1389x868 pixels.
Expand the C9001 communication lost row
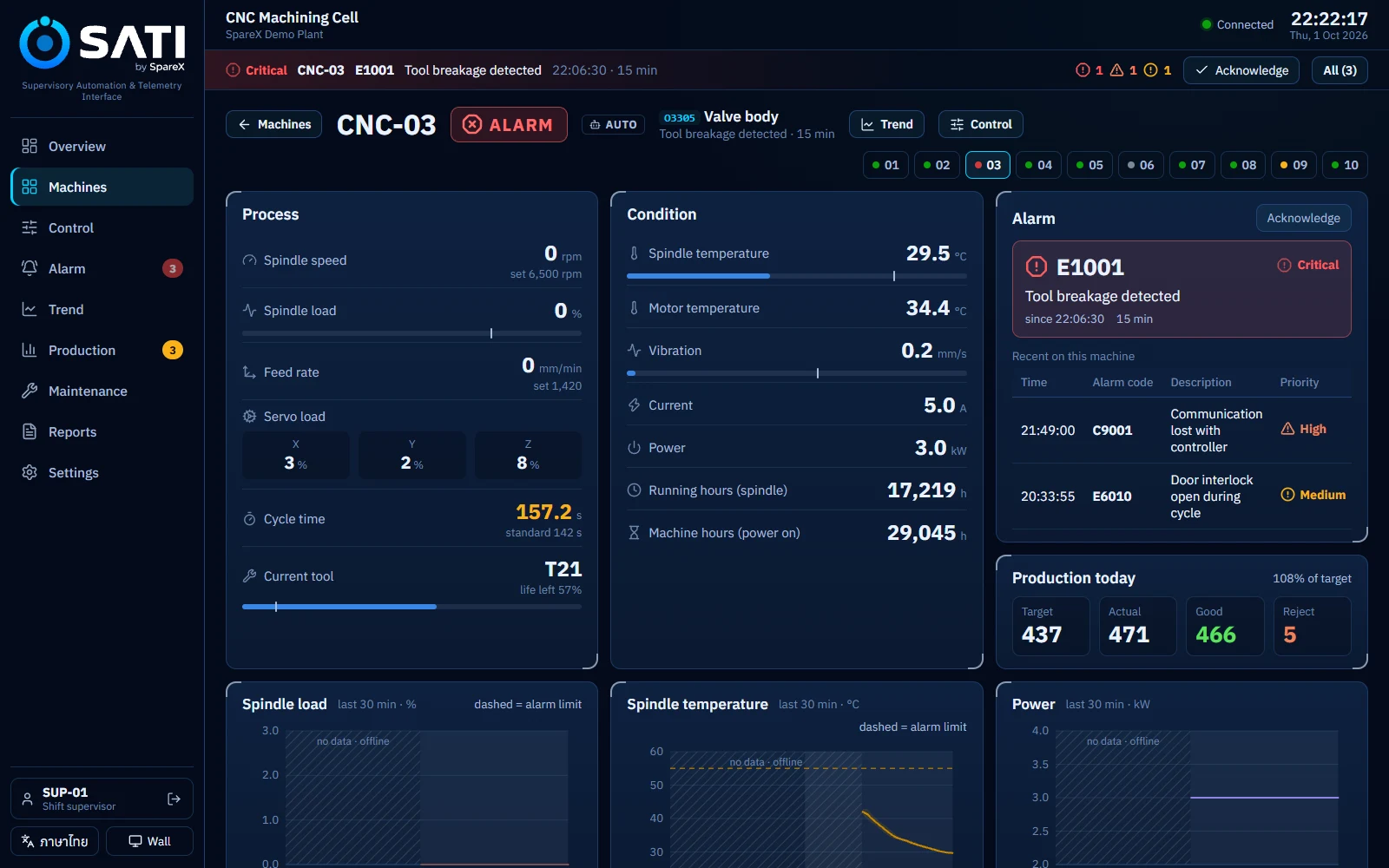click(x=1181, y=430)
